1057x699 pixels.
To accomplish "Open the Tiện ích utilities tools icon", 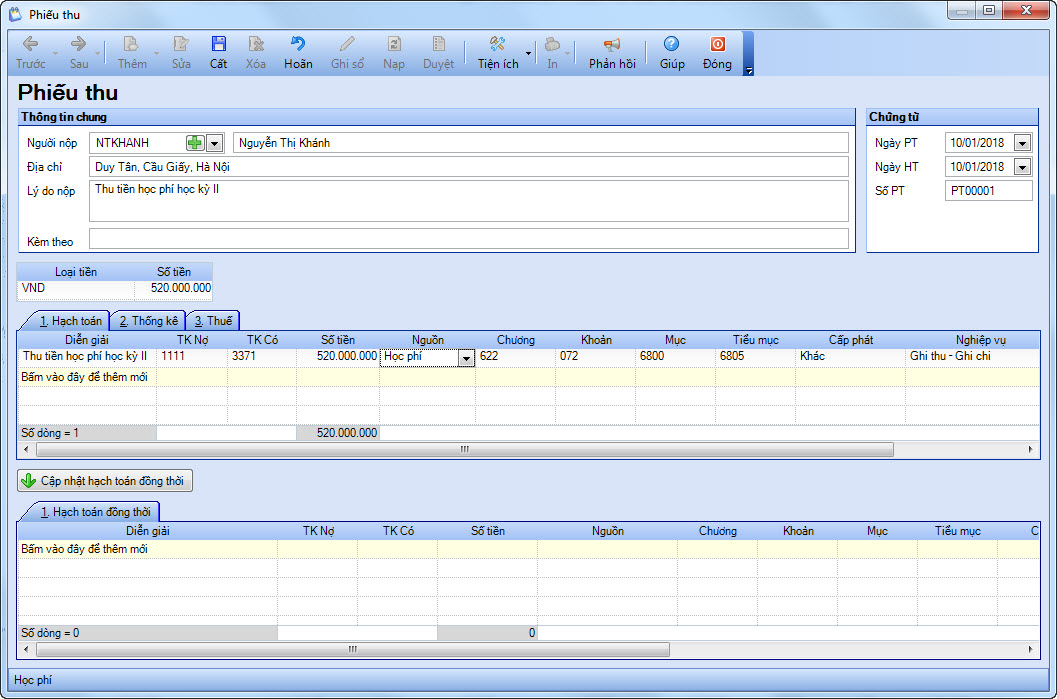I will pyautogui.click(x=497, y=44).
